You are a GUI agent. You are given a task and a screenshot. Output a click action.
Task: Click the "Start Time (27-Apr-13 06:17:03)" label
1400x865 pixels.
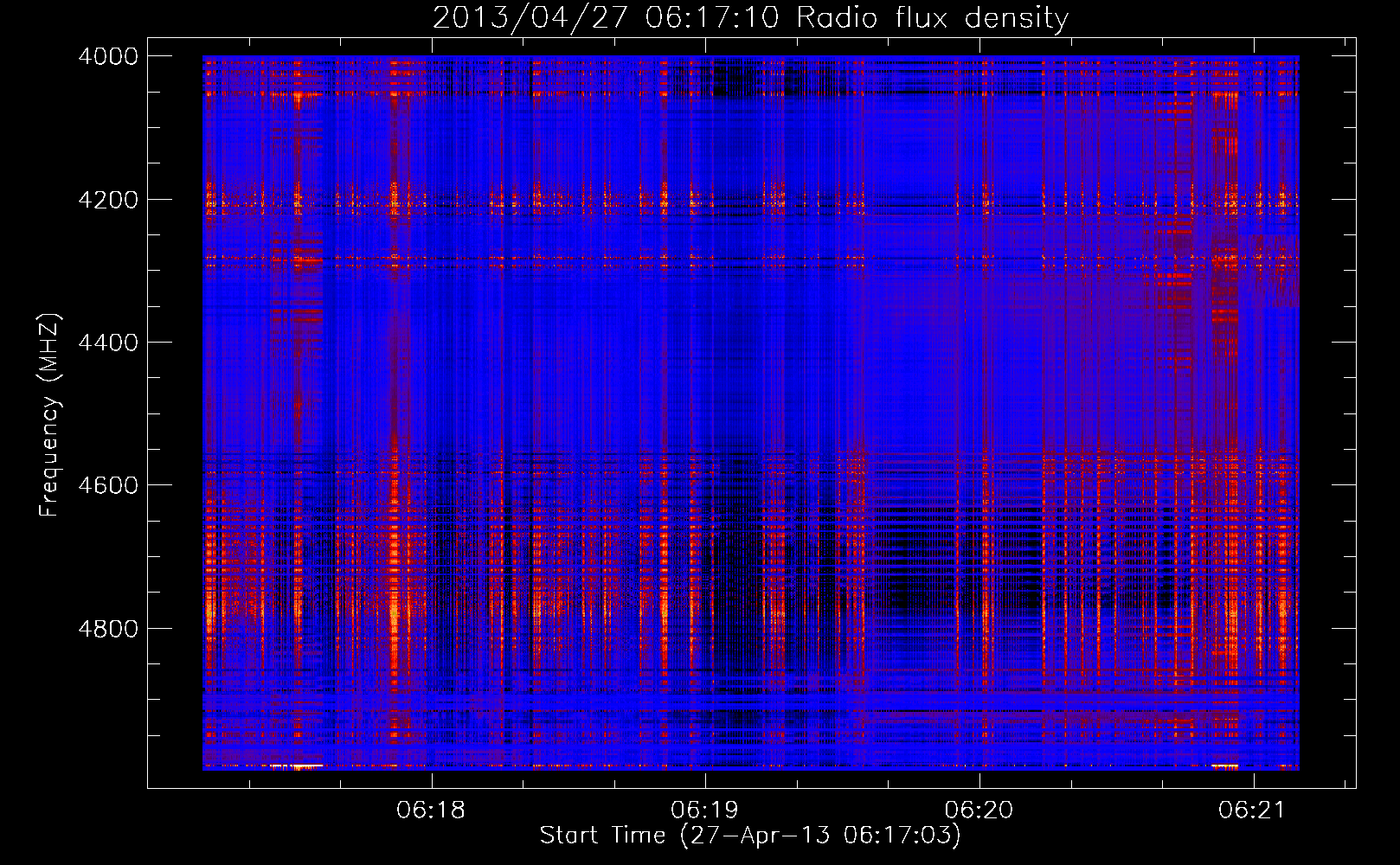(750, 836)
